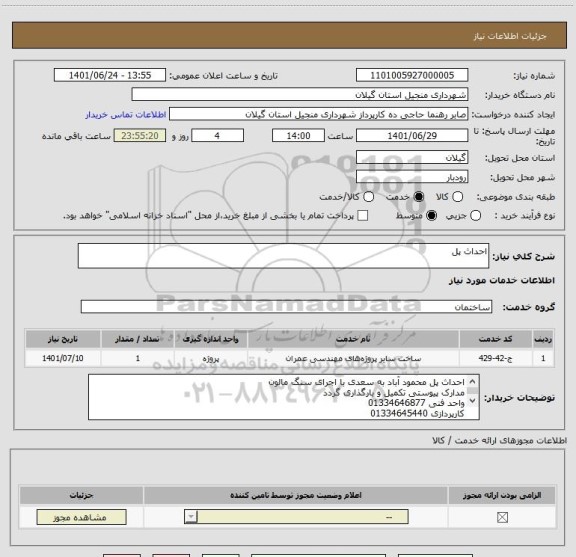Image resolution: width=576 pixels, height=557 pixels.
Task: Click service code cell ج-42-429
Action: [x=495, y=358]
